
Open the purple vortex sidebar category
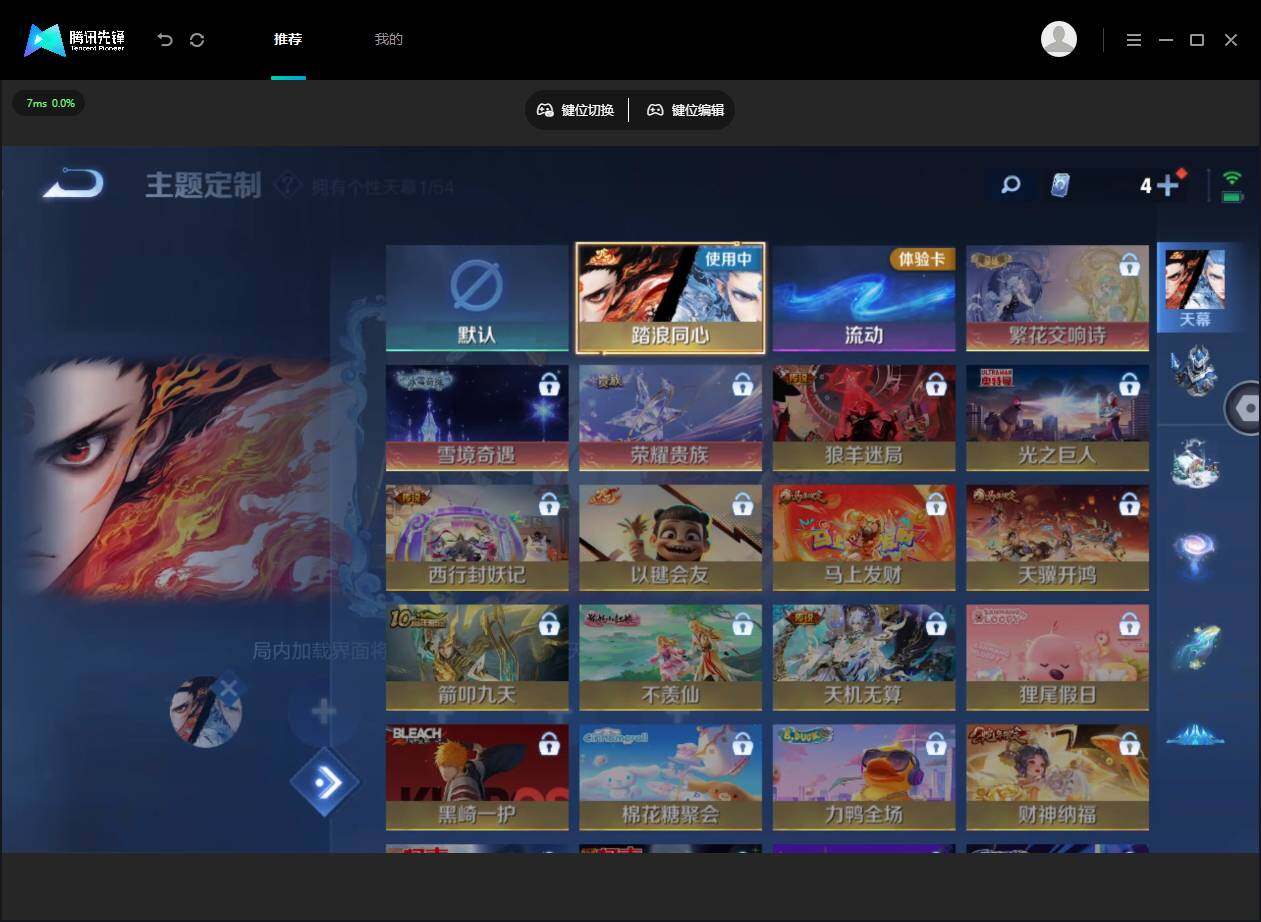(x=1195, y=553)
